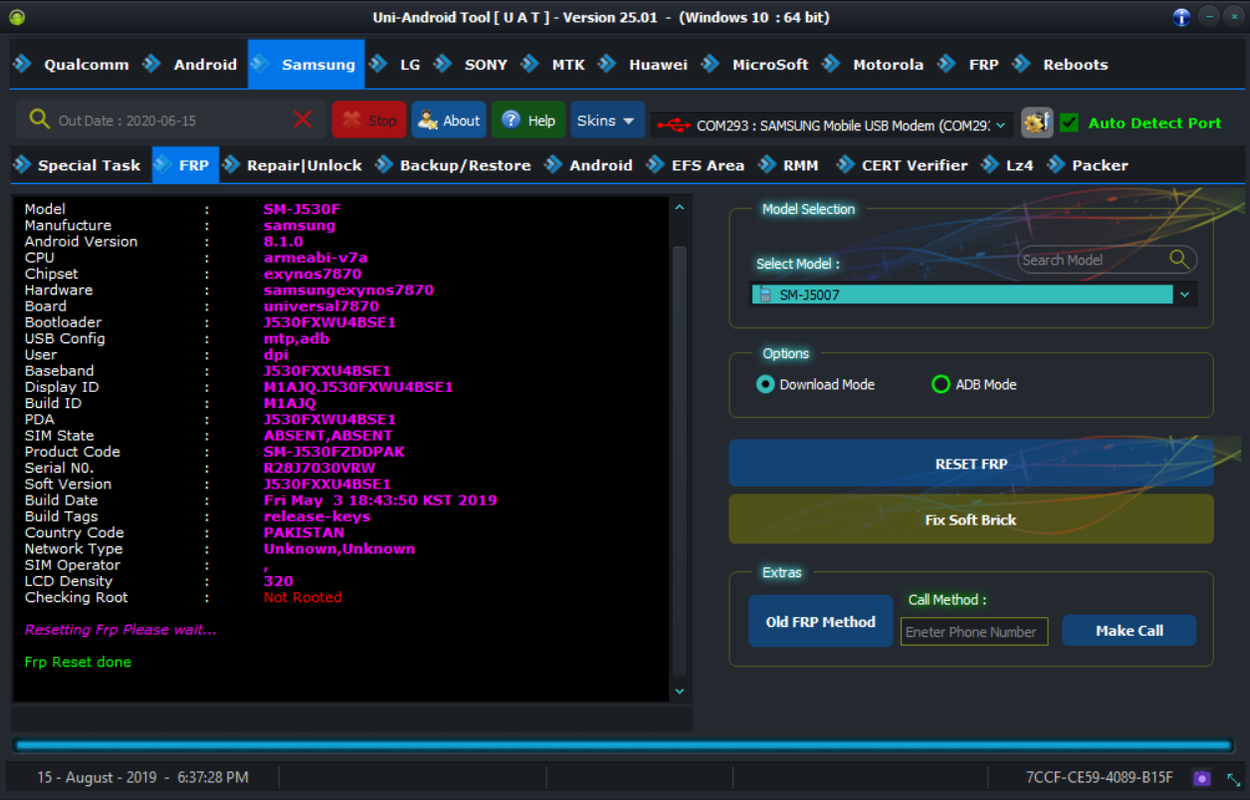The image size is (1250, 800).
Task: Click the phone icon next to SM-J5007
Action: pos(766,295)
